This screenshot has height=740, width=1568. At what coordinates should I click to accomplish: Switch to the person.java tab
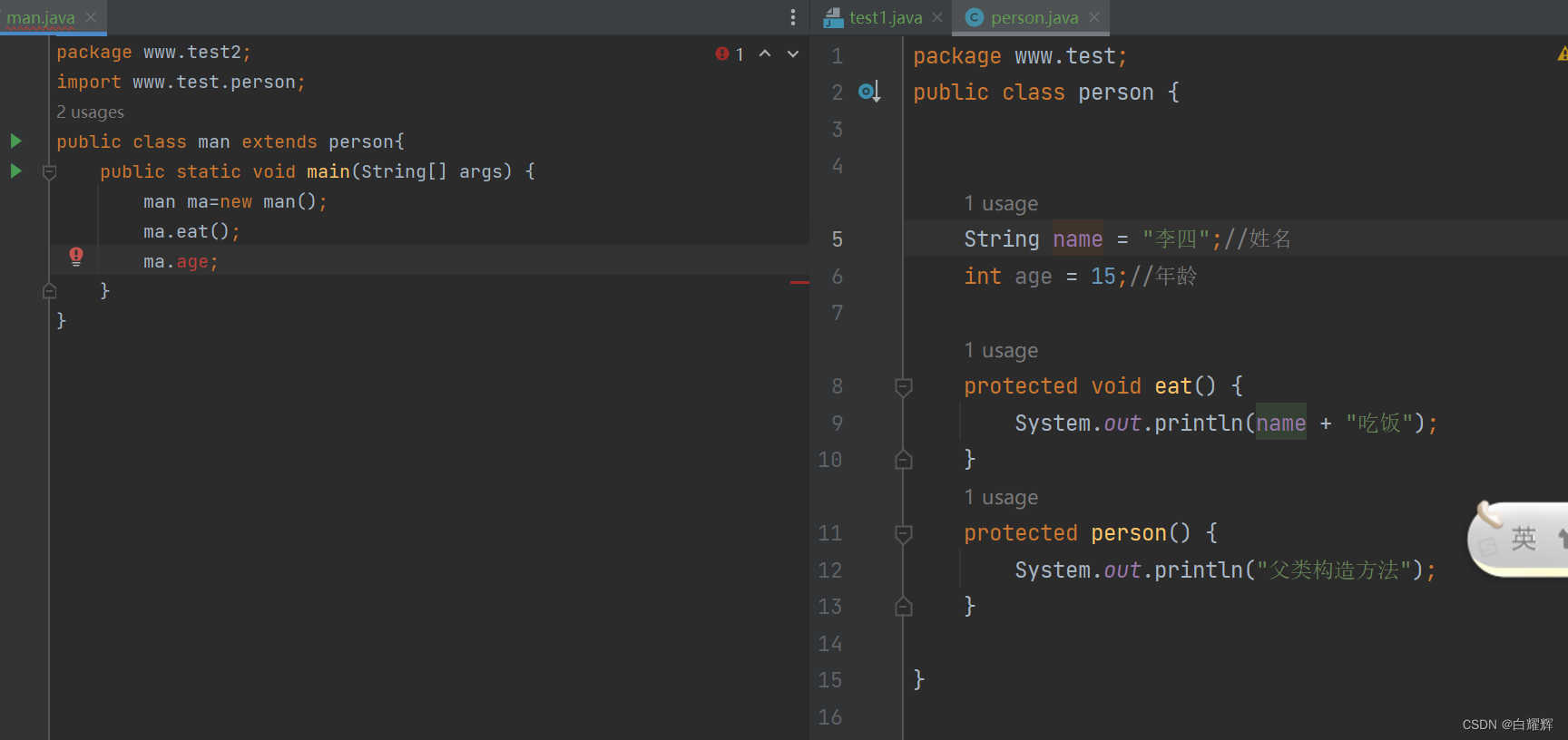(x=1034, y=17)
